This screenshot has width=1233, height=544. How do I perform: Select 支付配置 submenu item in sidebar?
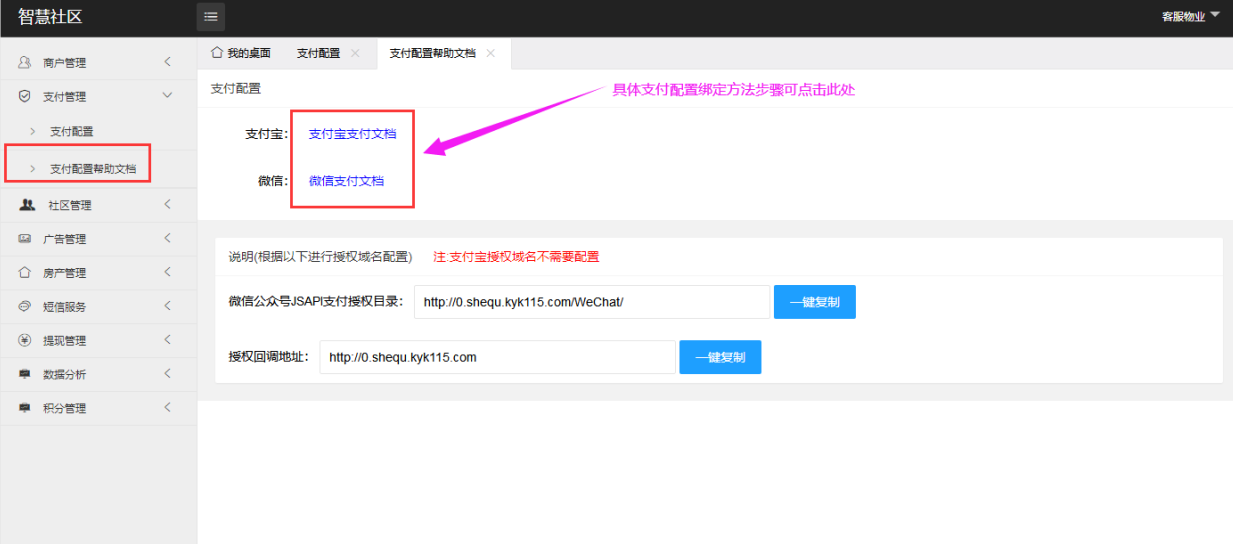(x=72, y=131)
